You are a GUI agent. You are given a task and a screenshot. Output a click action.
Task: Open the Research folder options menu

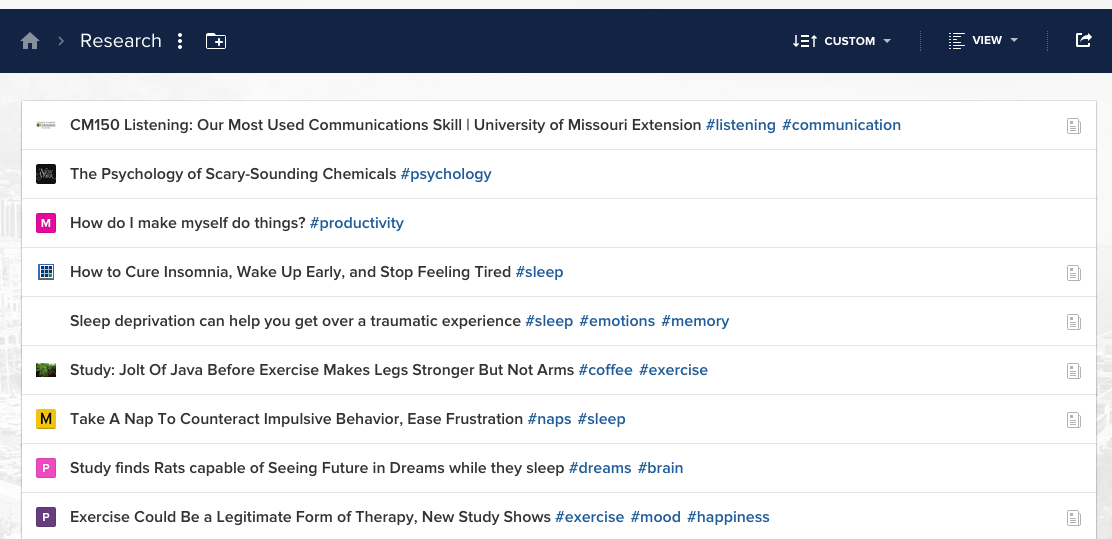180,41
